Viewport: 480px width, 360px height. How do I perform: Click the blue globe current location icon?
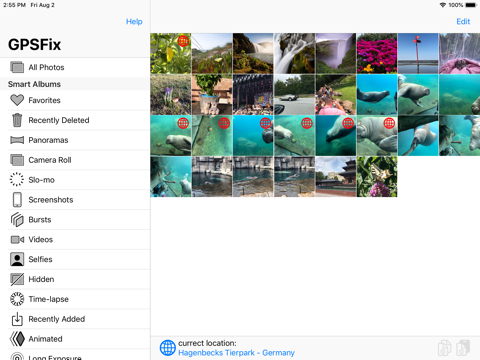[x=168, y=348]
